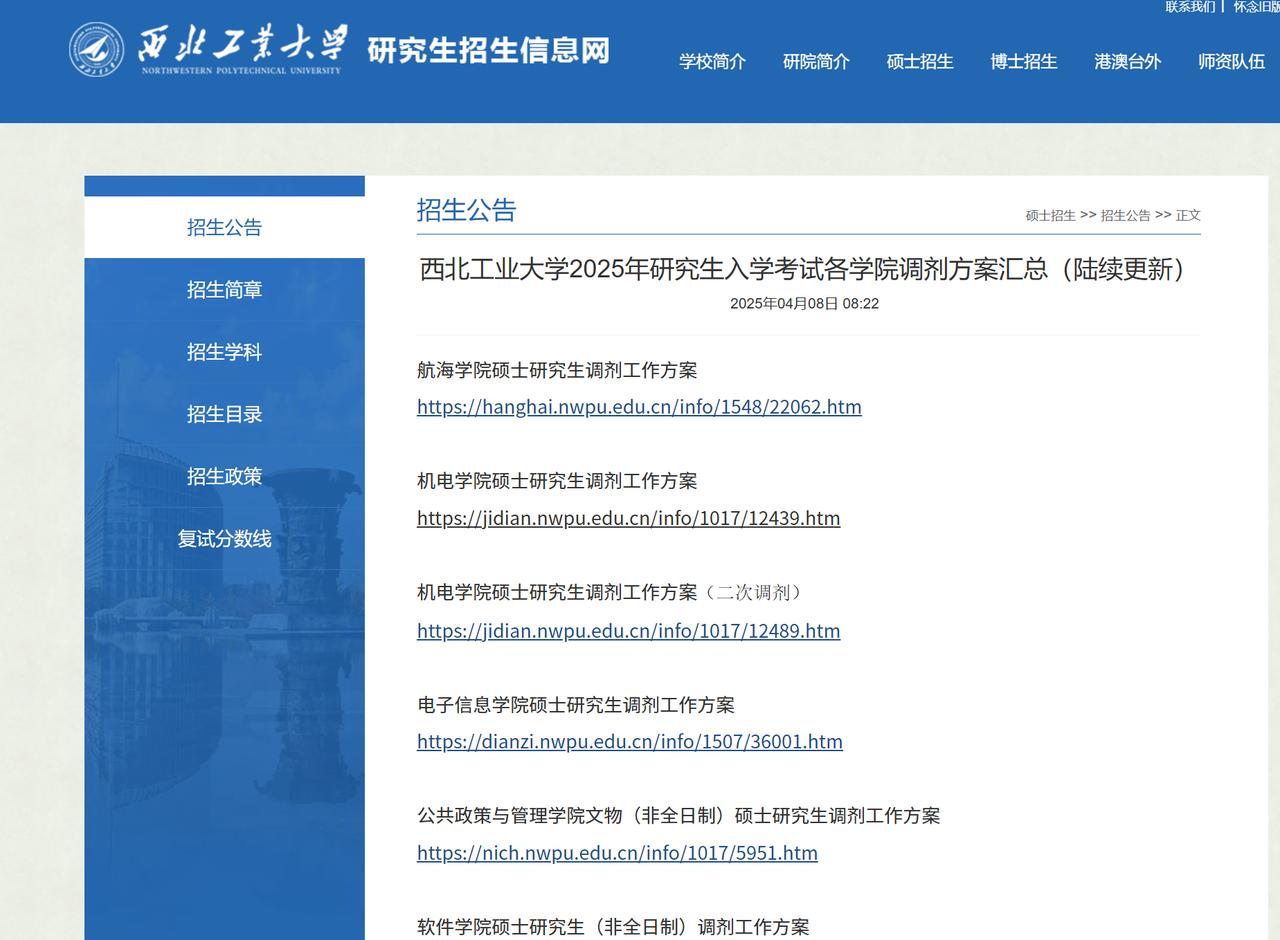This screenshot has height=940, width=1280.
Task: Open the nich.nwpu.edu.cn 5951 link
Action: [x=617, y=853]
